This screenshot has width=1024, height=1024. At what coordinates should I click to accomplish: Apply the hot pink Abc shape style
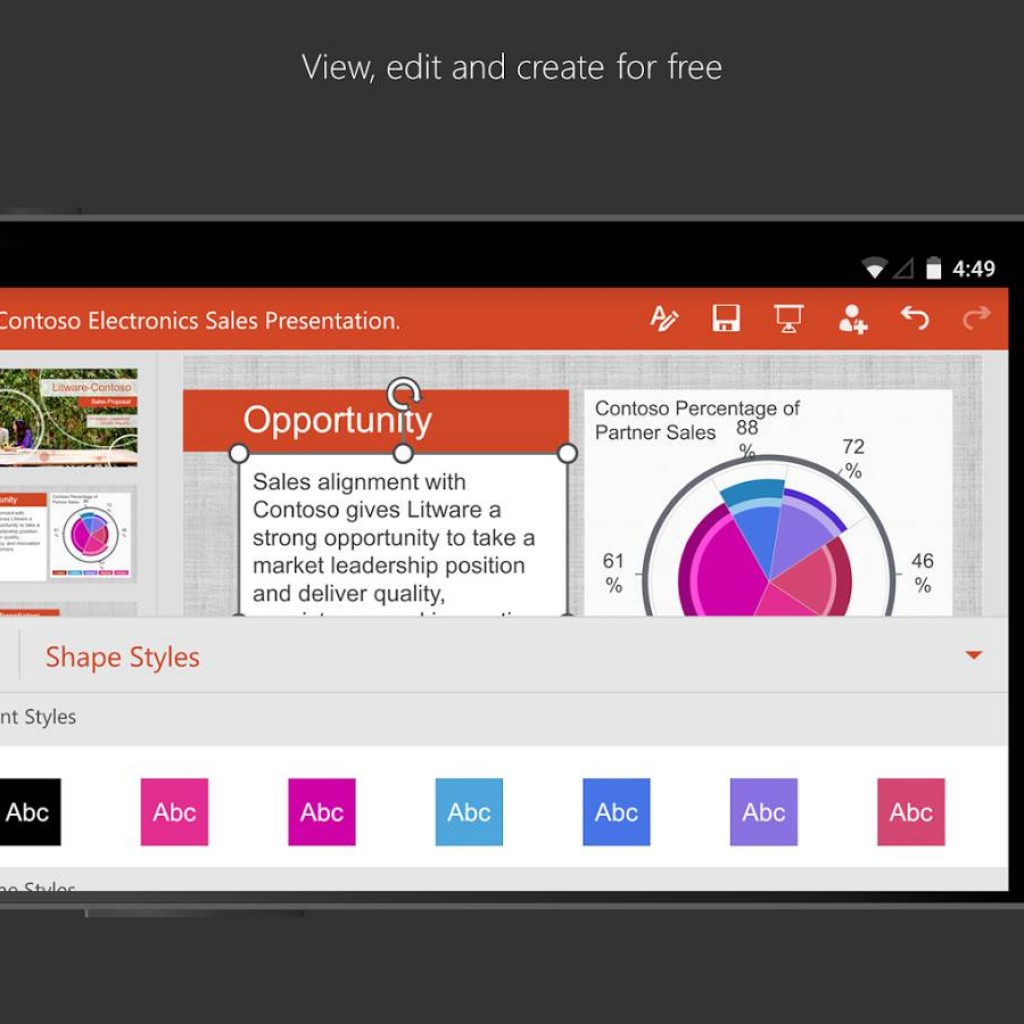click(174, 812)
